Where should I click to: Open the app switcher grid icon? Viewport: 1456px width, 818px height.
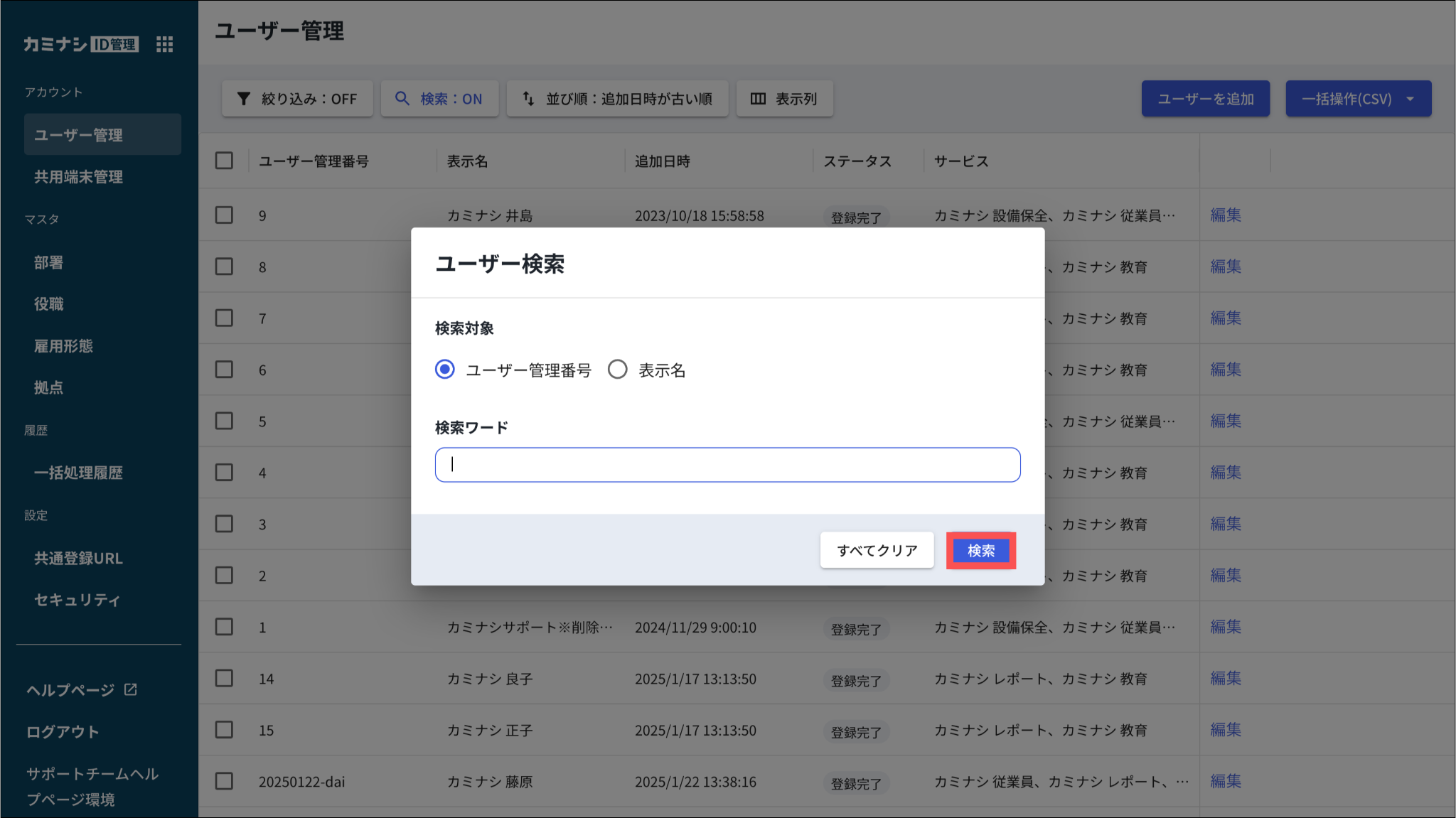click(164, 44)
